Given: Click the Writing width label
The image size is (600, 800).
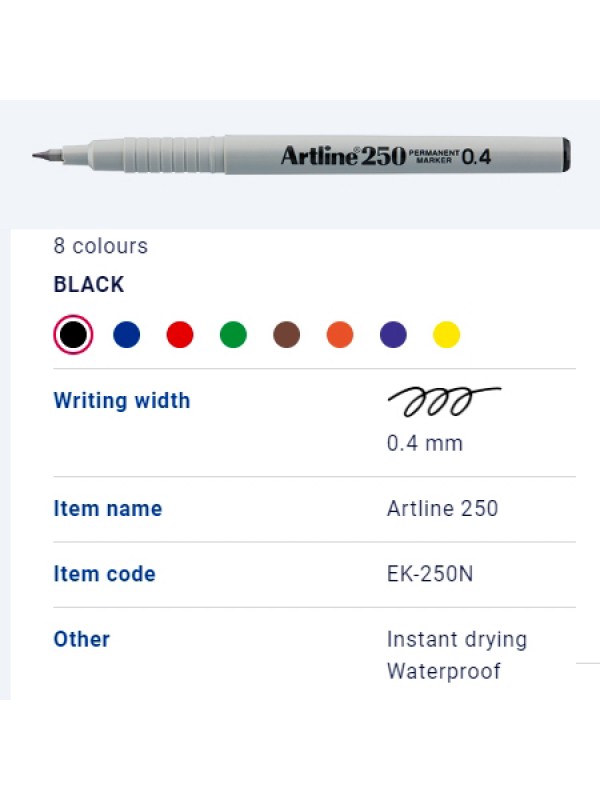Looking at the screenshot, I should pos(122,401).
